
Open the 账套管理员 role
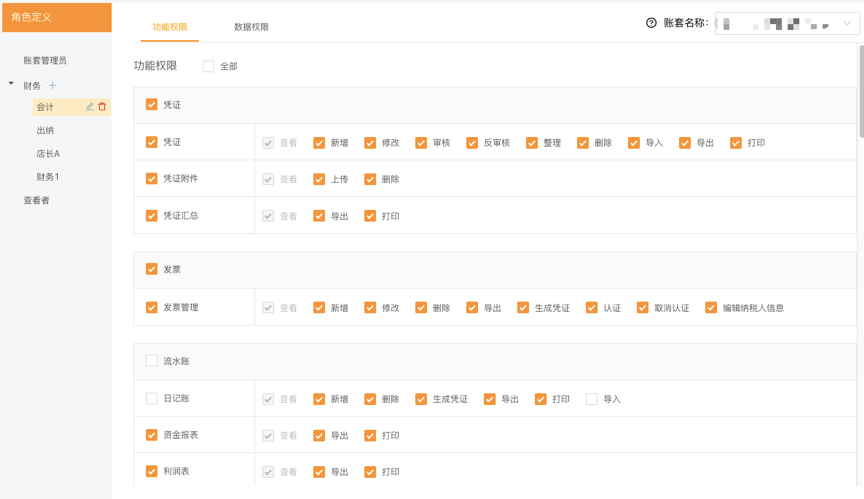tap(45, 61)
